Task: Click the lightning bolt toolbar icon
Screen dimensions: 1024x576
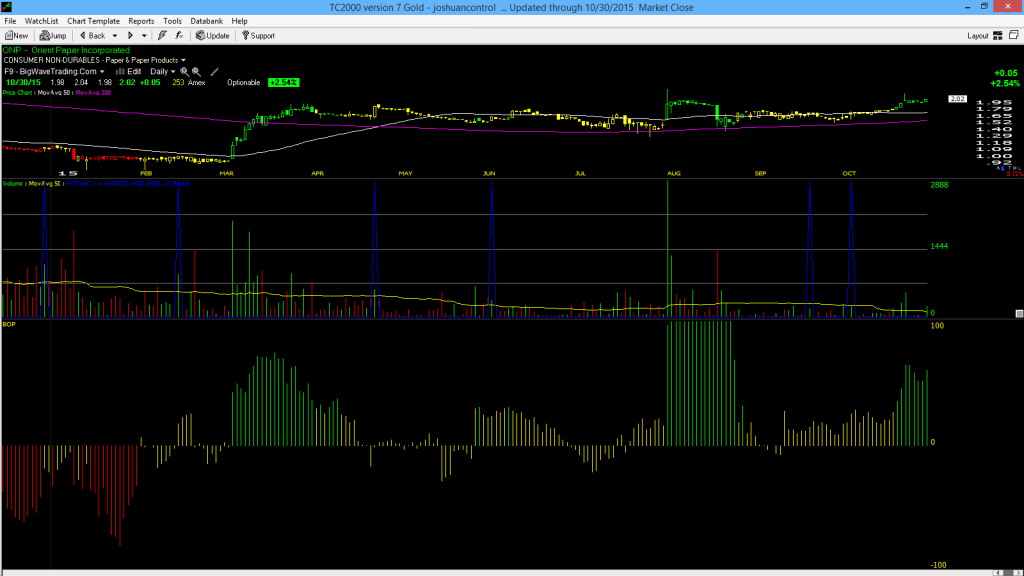Action: [162, 36]
